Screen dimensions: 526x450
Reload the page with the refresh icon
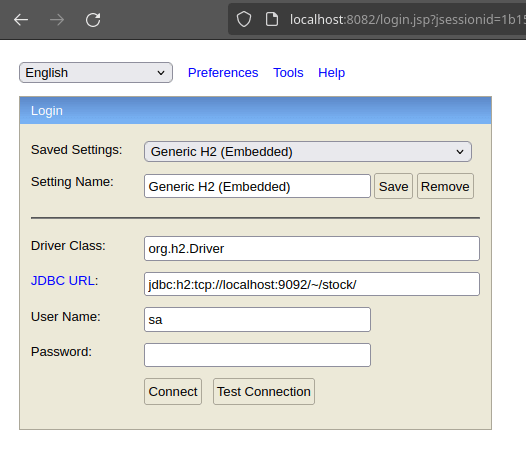click(x=93, y=20)
